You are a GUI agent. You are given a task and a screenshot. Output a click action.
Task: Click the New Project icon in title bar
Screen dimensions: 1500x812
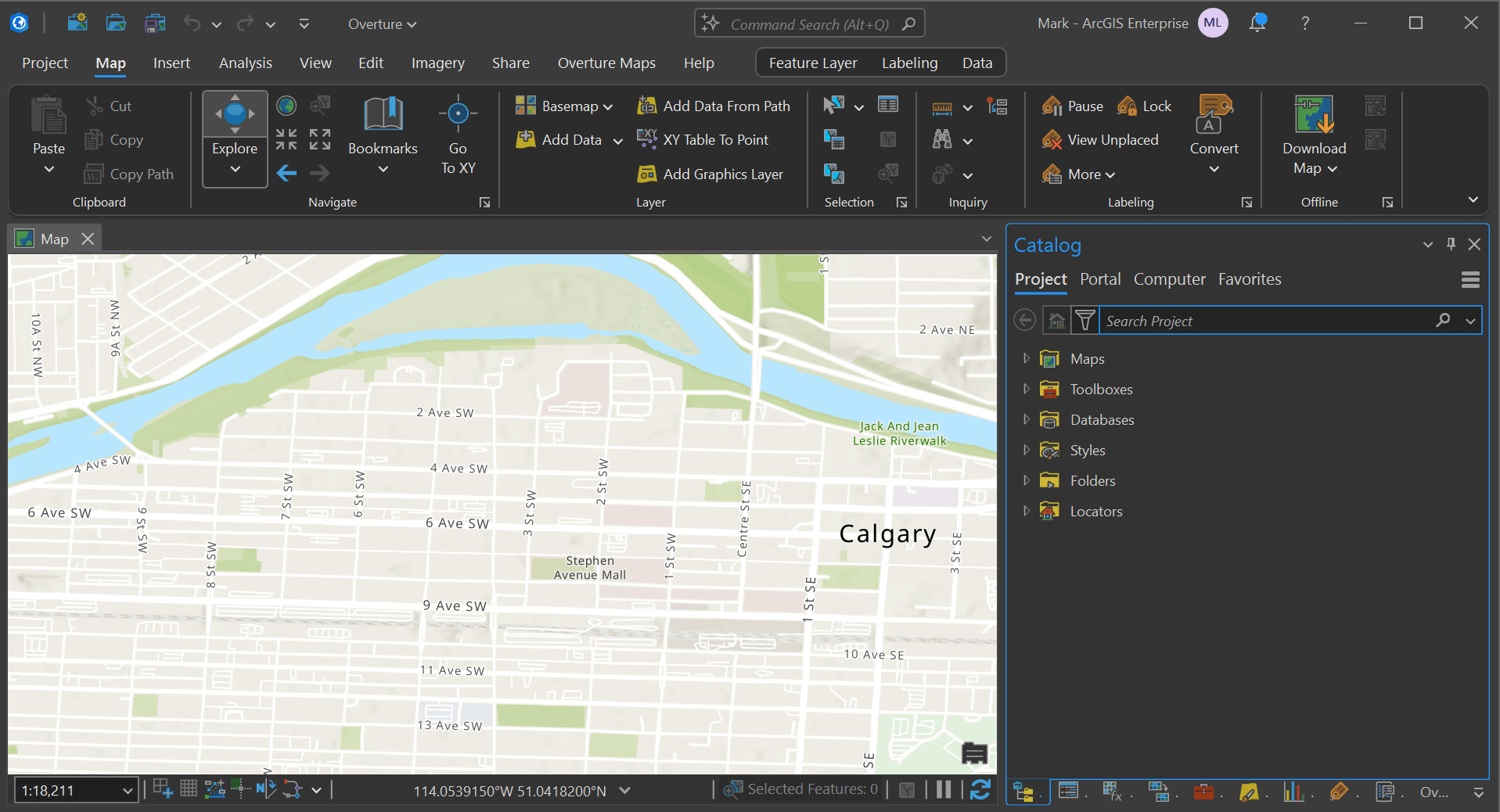pos(77,23)
